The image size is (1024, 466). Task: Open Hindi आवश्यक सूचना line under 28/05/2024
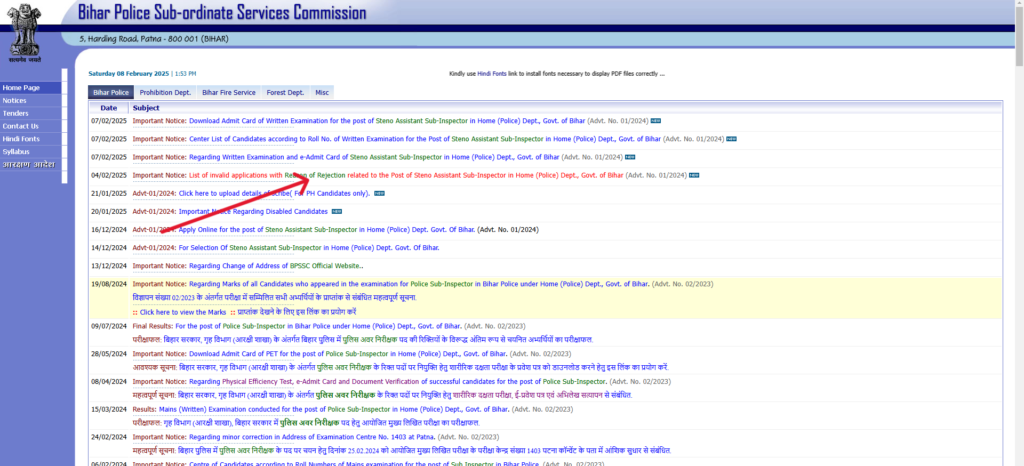click(x=400, y=367)
